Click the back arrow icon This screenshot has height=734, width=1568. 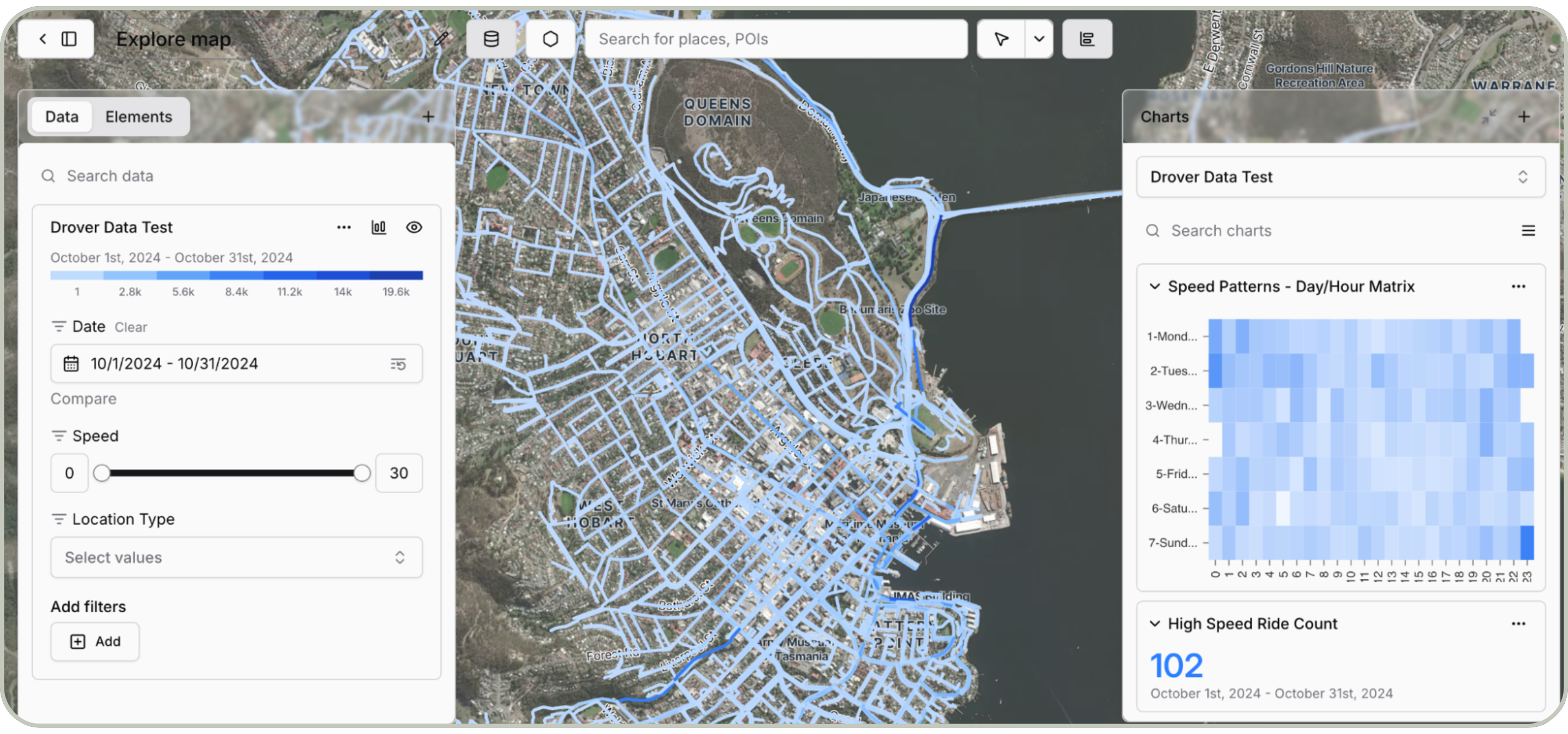pos(42,39)
